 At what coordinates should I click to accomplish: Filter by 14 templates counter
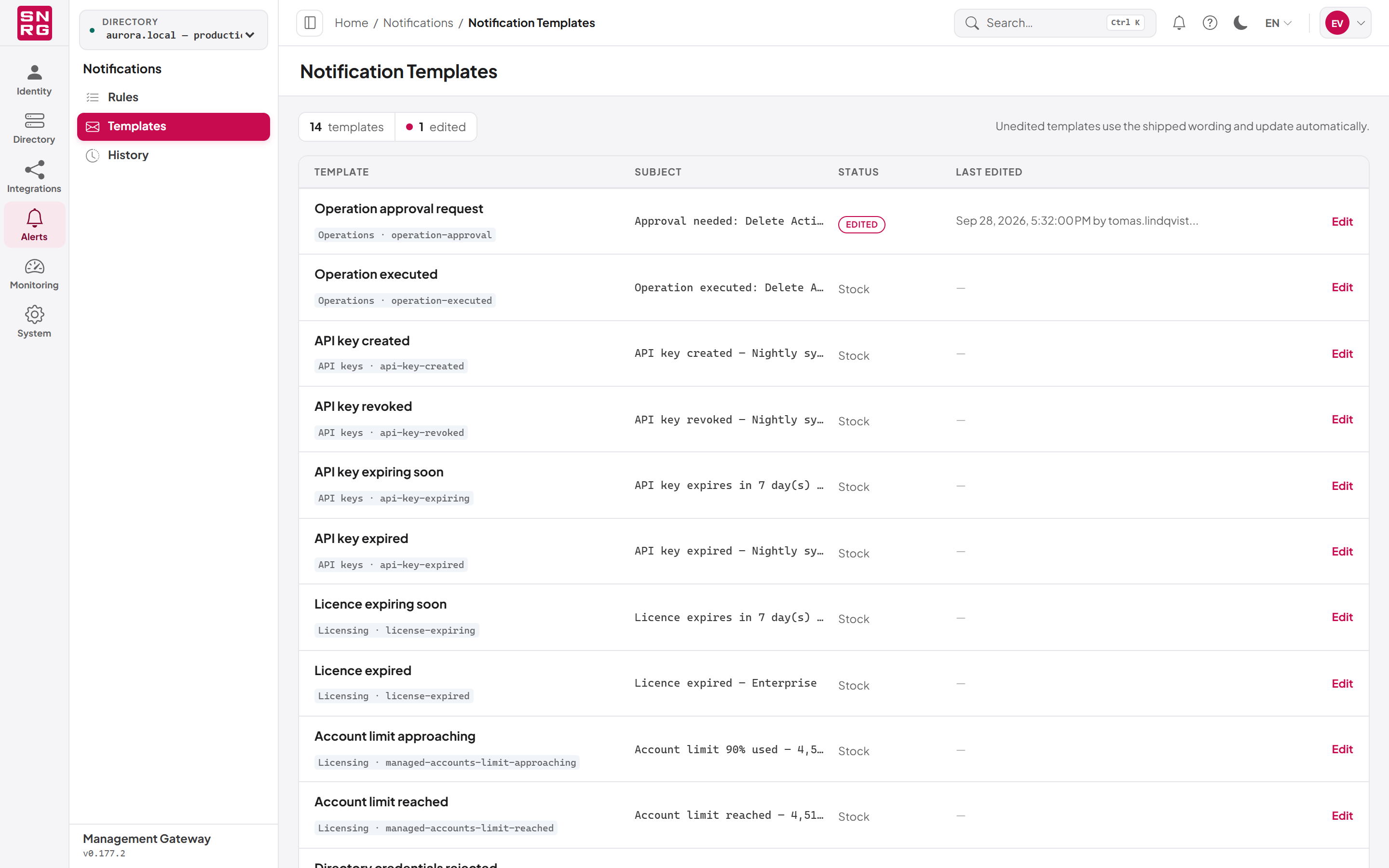pos(347,127)
